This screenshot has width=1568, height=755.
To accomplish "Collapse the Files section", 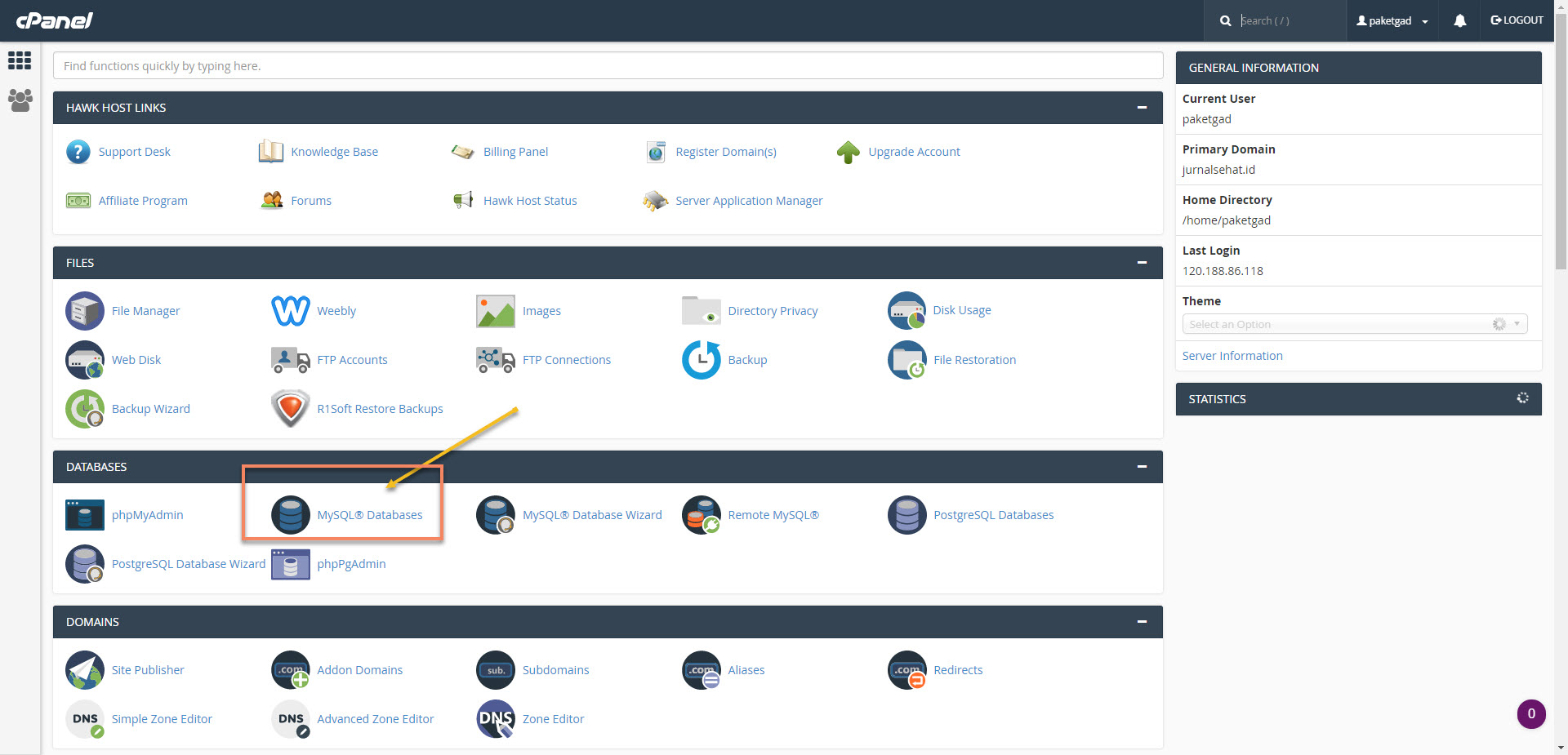I will [1142, 263].
